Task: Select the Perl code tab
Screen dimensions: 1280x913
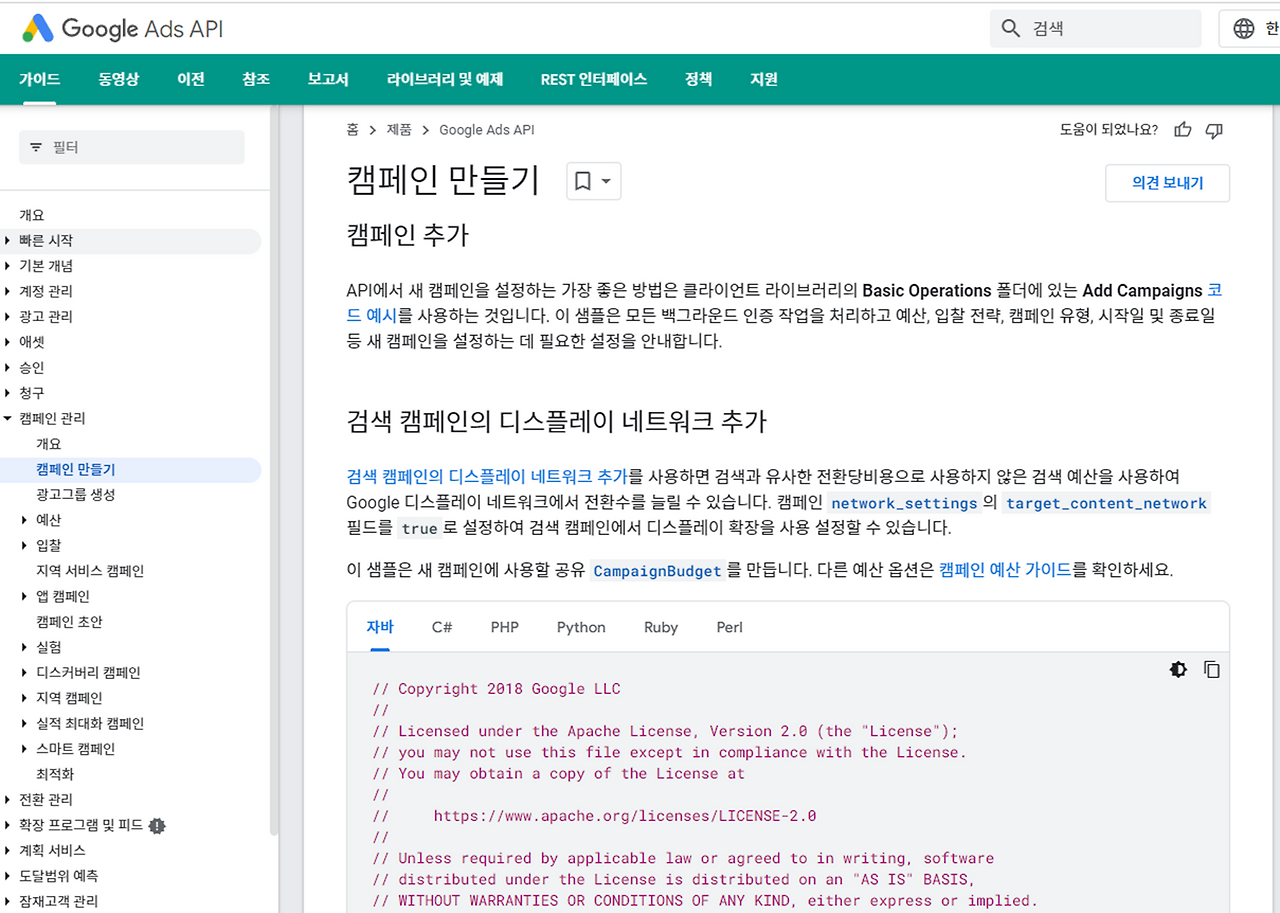Action: point(730,627)
